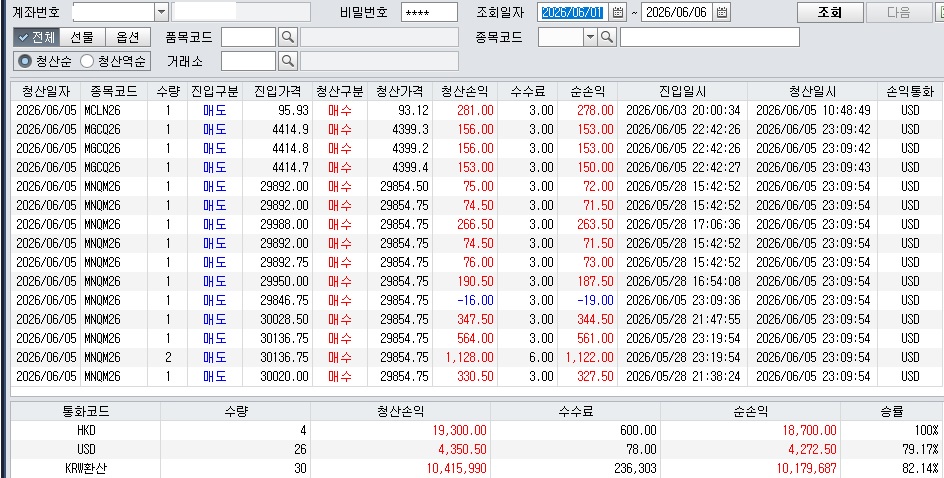Click the 진입일시 column header
This screenshot has width=944, height=478.
point(683,92)
